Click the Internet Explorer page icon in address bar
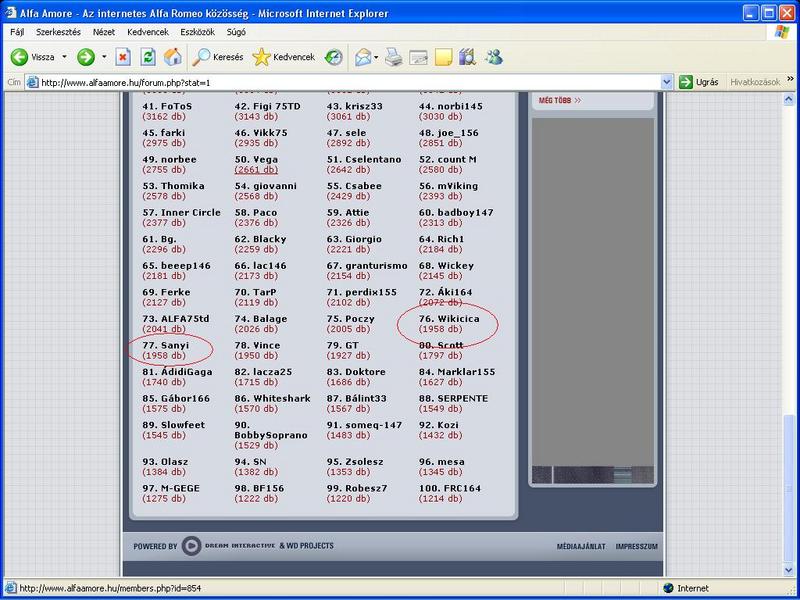The width and height of the screenshot is (800, 600). [32, 82]
